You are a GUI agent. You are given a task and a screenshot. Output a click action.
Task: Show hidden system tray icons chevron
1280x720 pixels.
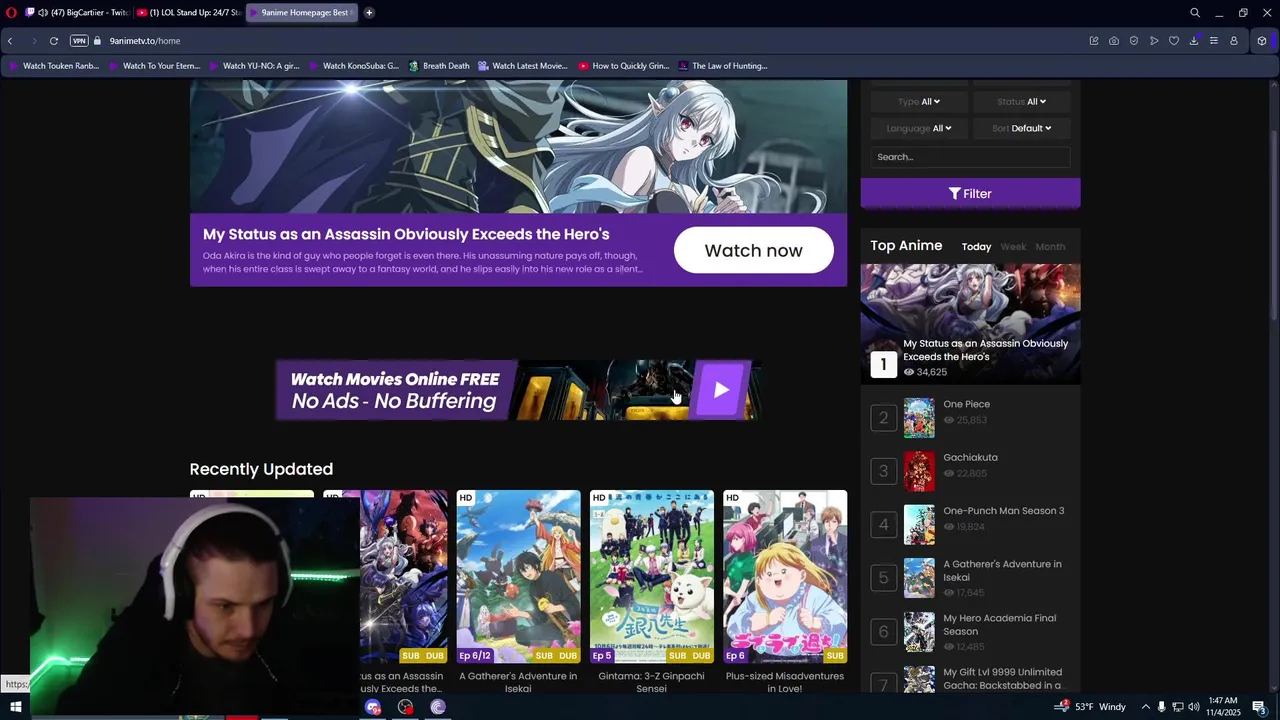(x=1145, y=707)
